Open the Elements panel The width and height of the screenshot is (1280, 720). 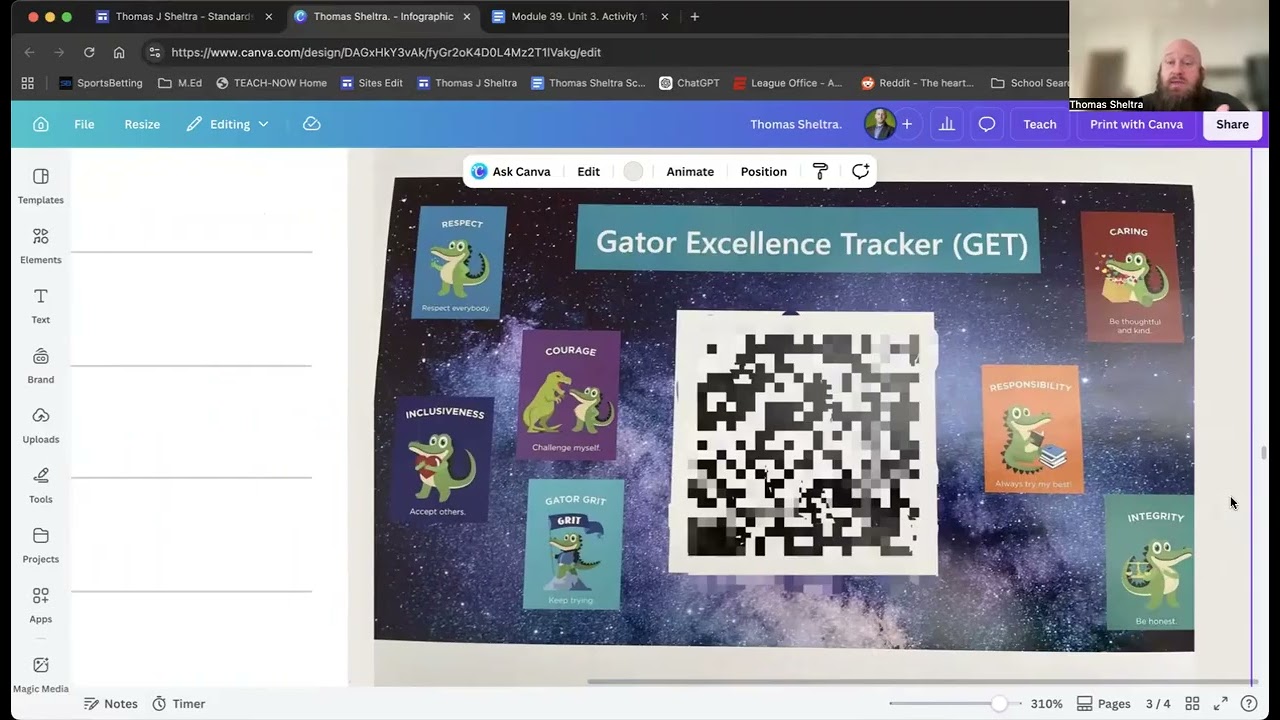coord(41,246)
